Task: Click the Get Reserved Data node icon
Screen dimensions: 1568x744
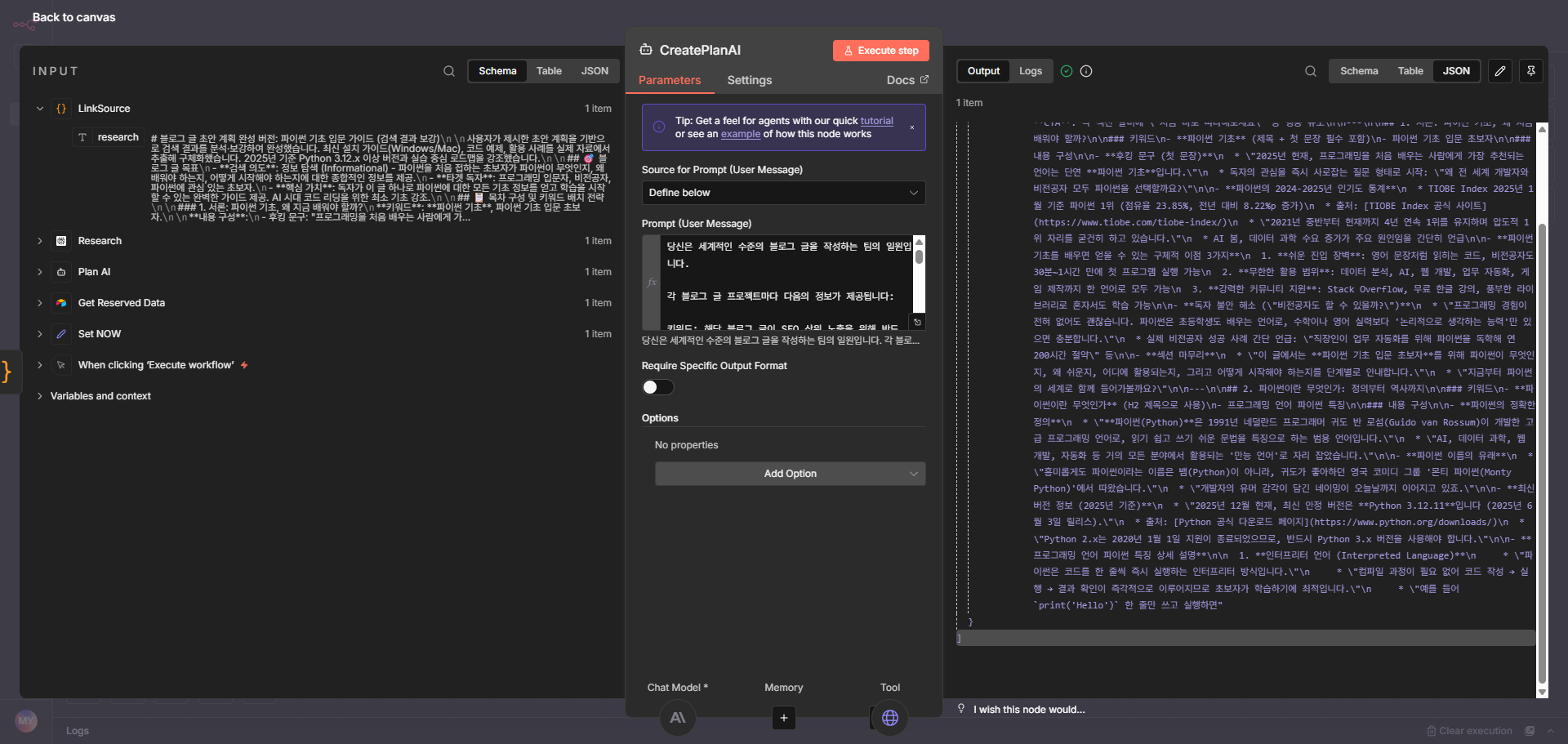Action: point(61,303)
